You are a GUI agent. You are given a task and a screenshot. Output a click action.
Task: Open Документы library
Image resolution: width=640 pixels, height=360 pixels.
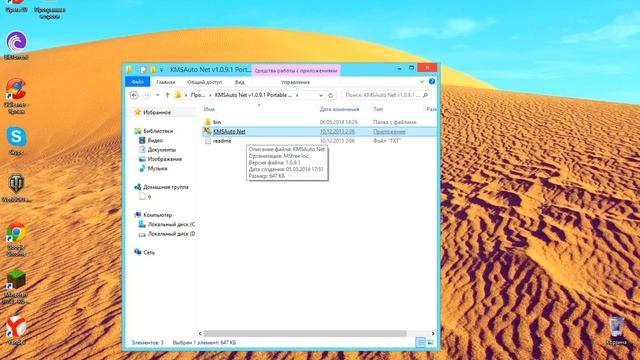point(162,150)
